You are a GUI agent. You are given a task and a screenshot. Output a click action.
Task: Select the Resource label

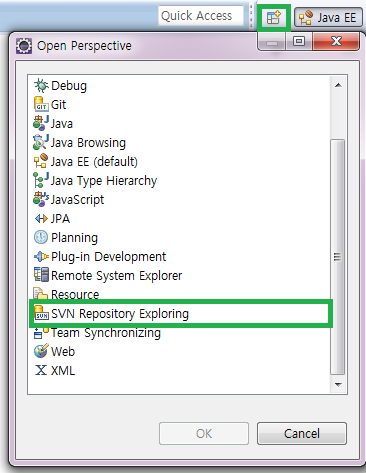pyautogui.click(x=75, y=294)
